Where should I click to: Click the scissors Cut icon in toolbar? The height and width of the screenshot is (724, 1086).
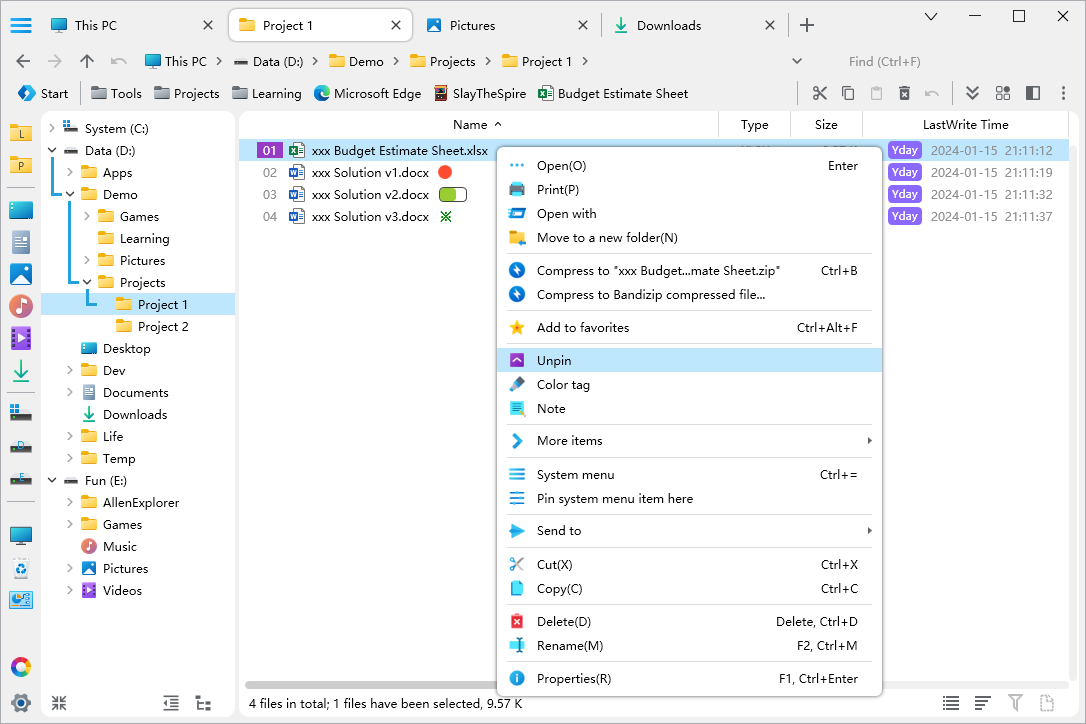tap(820, 93)
